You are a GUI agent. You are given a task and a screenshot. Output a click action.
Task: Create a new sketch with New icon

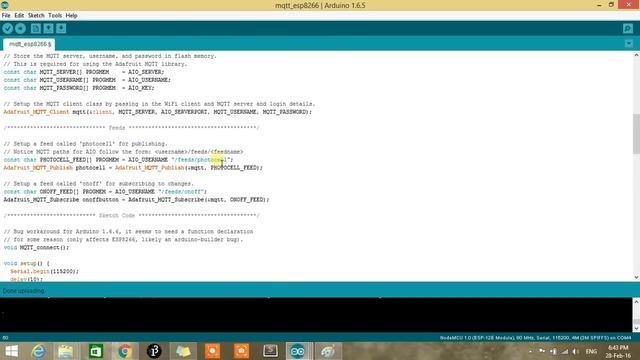[x=36, y=29]
